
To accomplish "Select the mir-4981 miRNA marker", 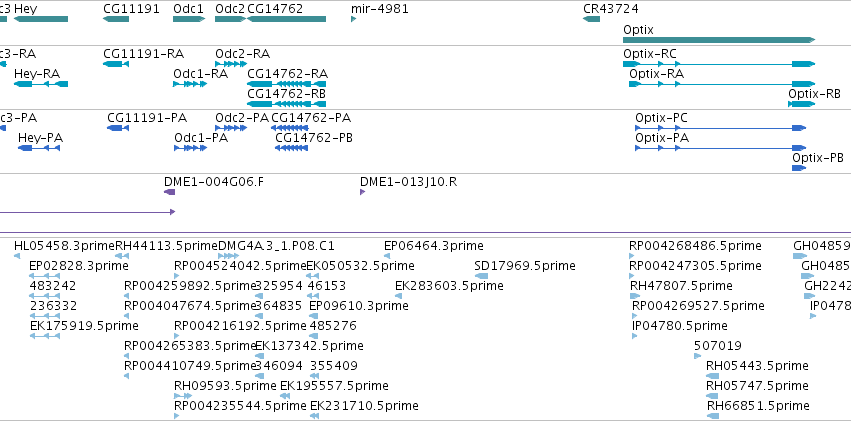I will (x=354, y=19).
